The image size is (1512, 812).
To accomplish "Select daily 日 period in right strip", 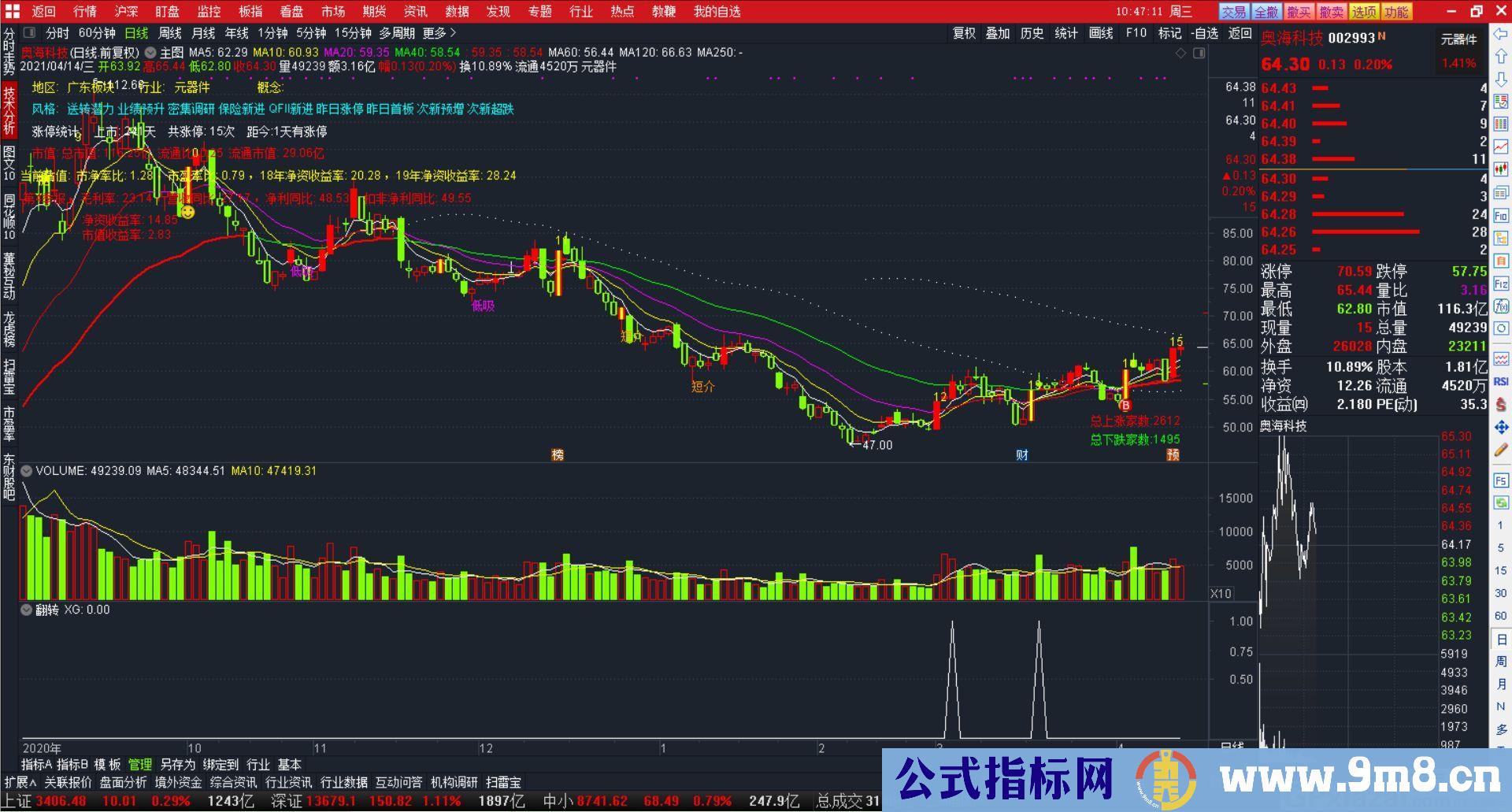I will pos(1500,639).
